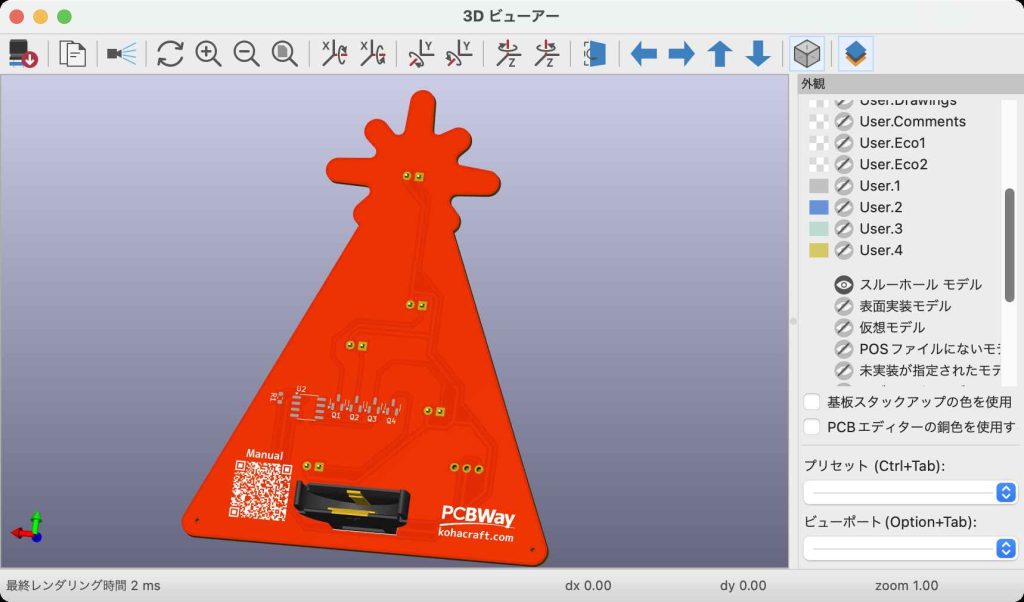Open the プリセット dropdown
1024x602 pixels.
[910, 492]
